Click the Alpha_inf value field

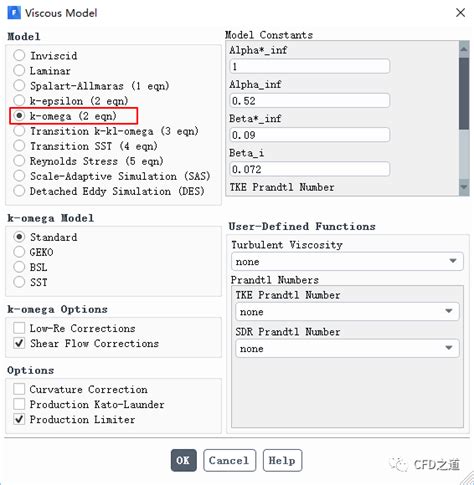[309, 101]
